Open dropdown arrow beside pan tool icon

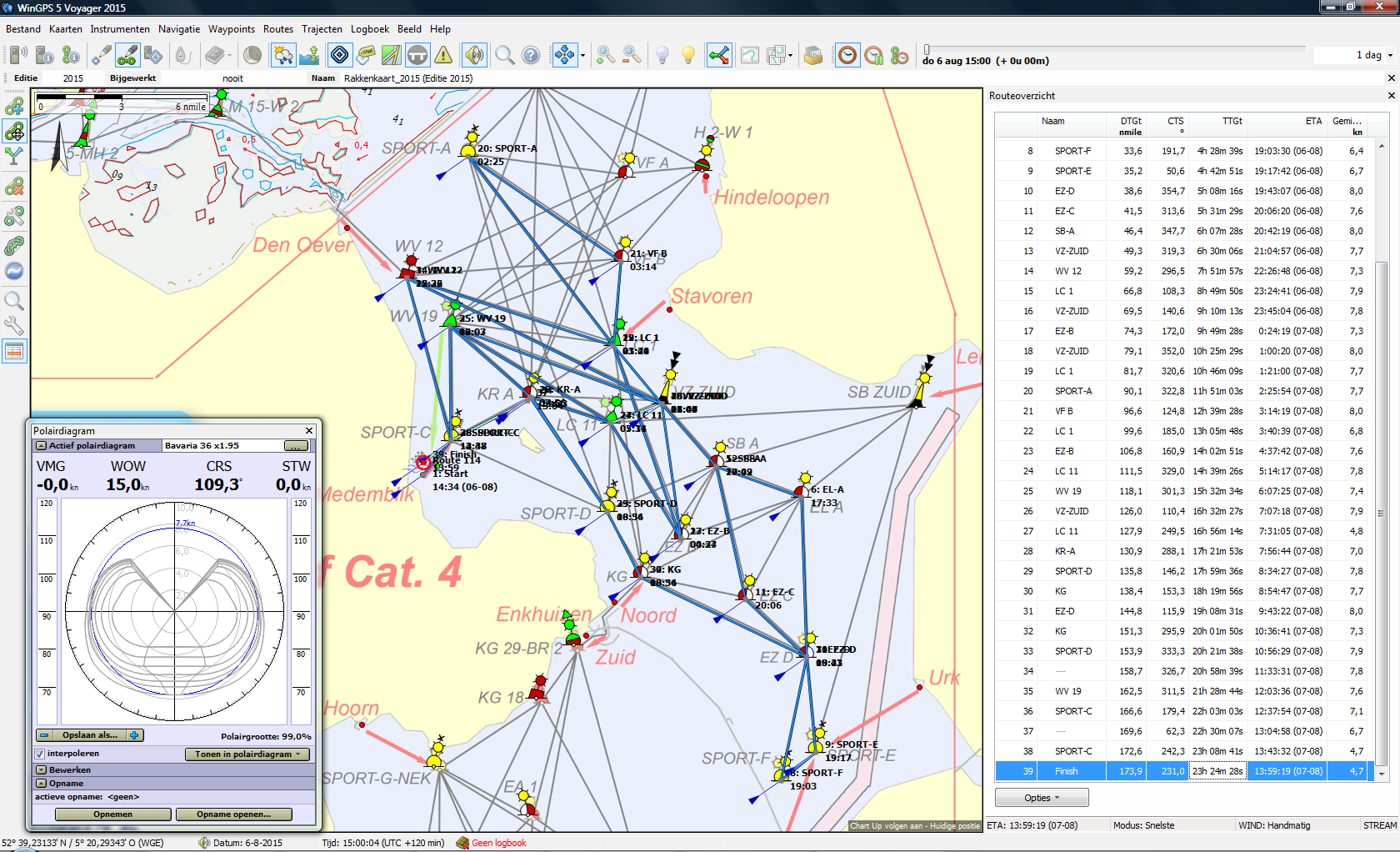[x=582, y=56]
